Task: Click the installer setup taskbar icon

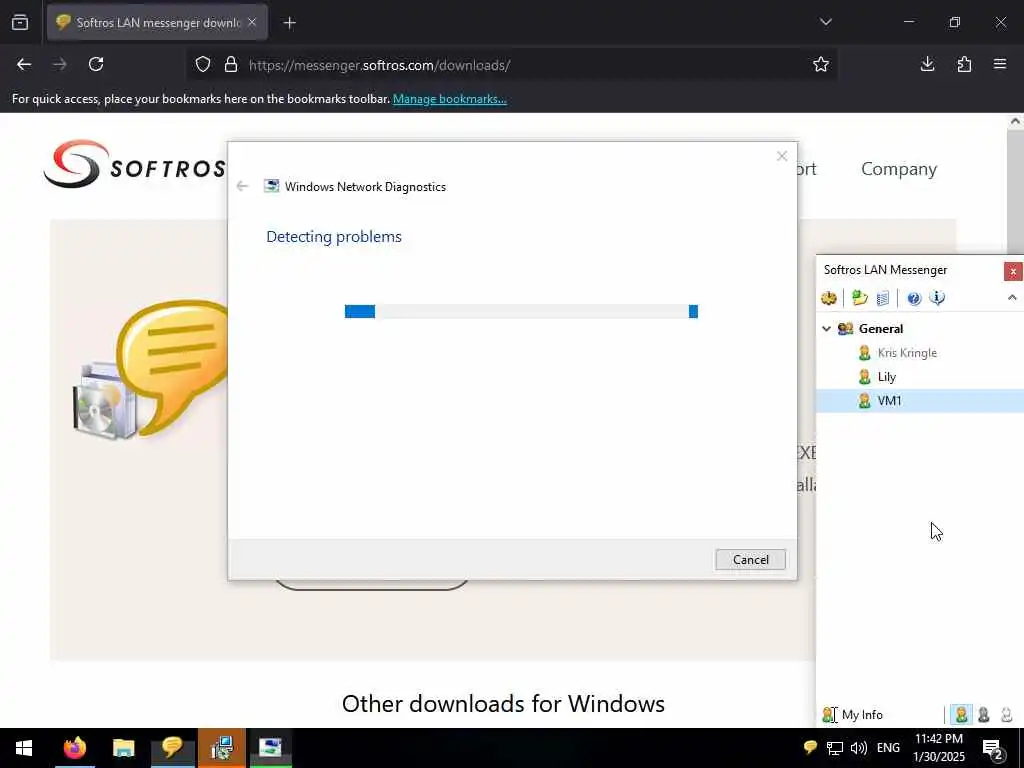Action: 222,748
